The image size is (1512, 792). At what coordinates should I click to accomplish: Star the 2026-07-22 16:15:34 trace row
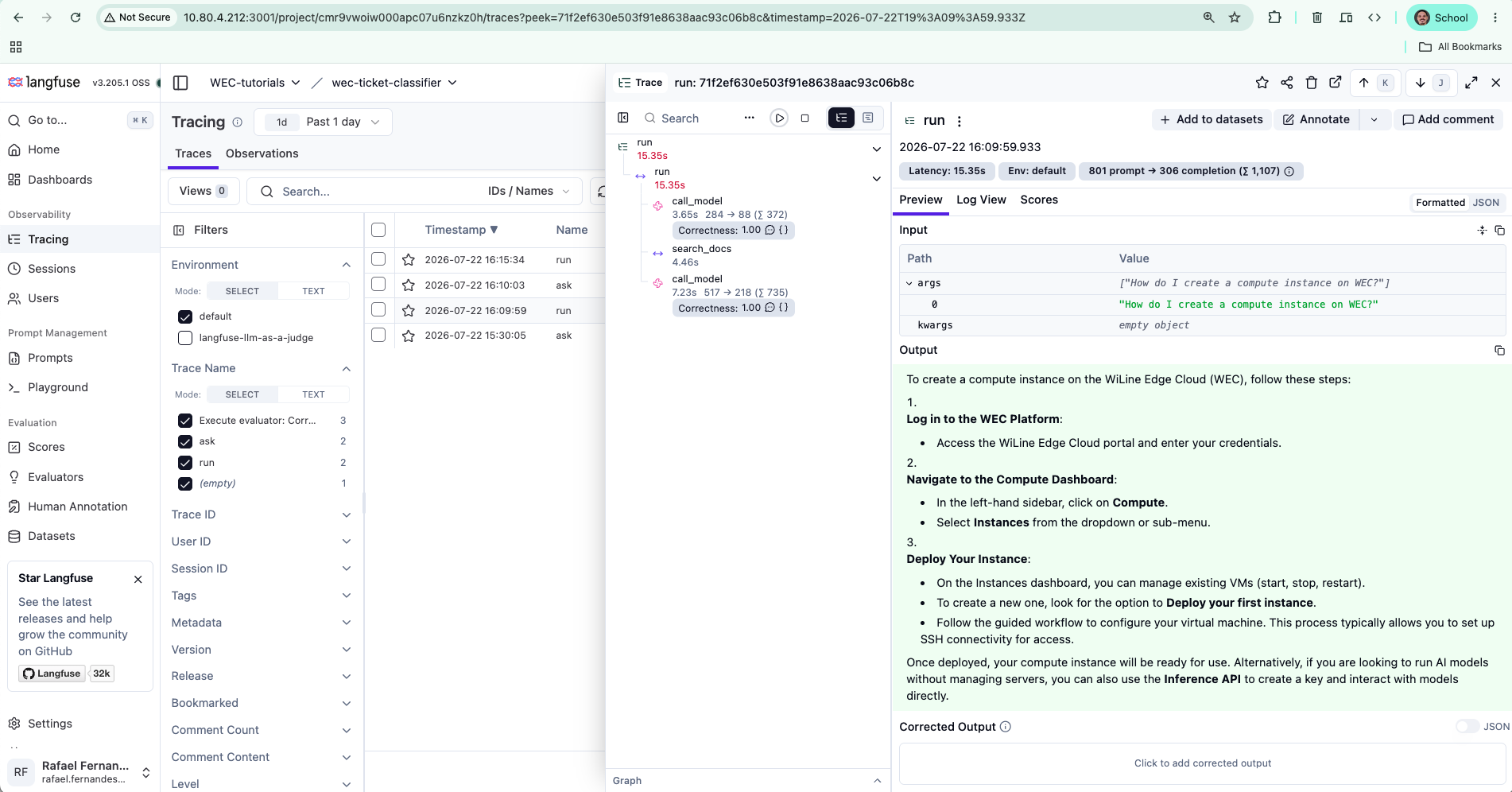(x=409, y=260)
